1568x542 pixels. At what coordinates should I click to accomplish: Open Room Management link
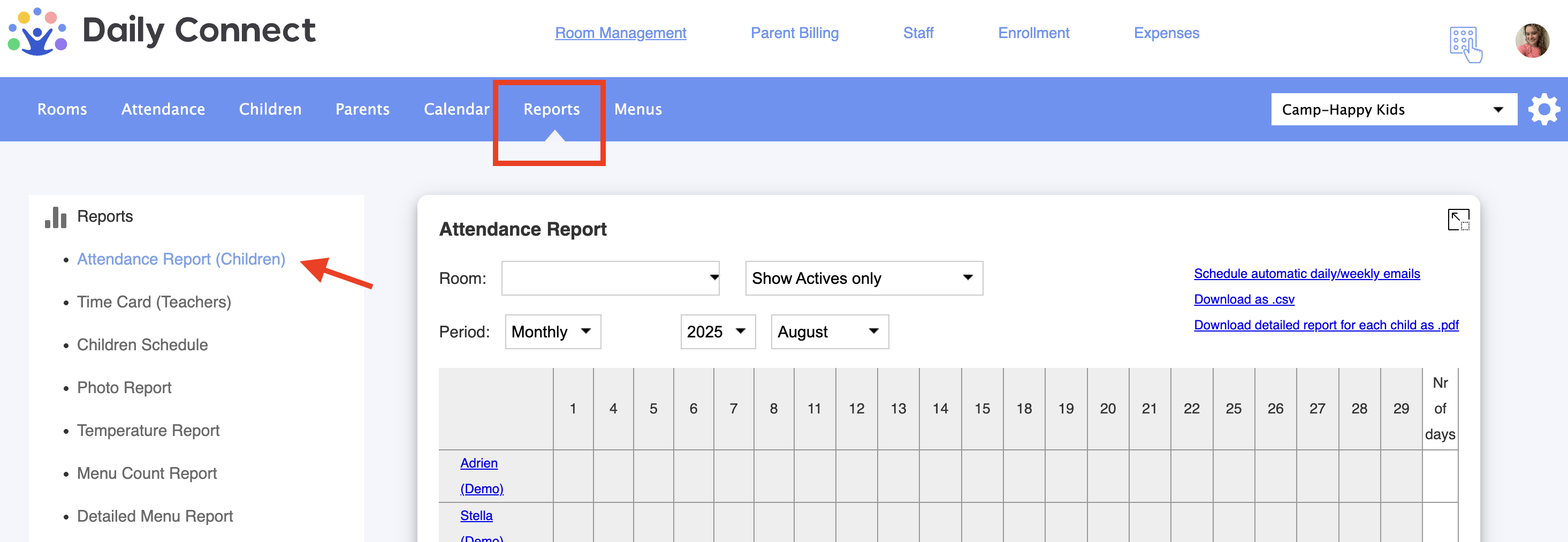pyautogui.click(x=620, y=33)
